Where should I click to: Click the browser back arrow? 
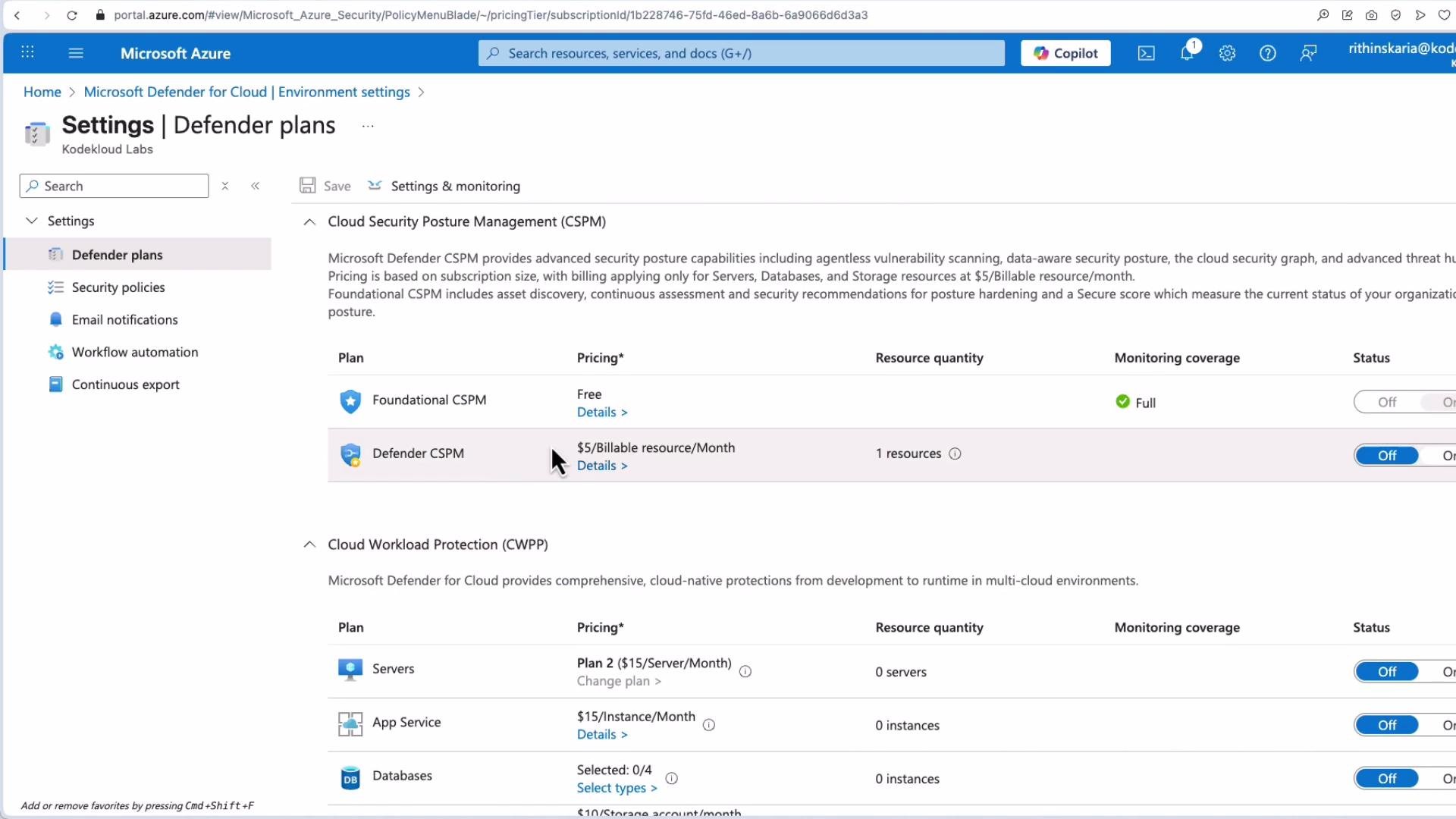coord(17,15)
